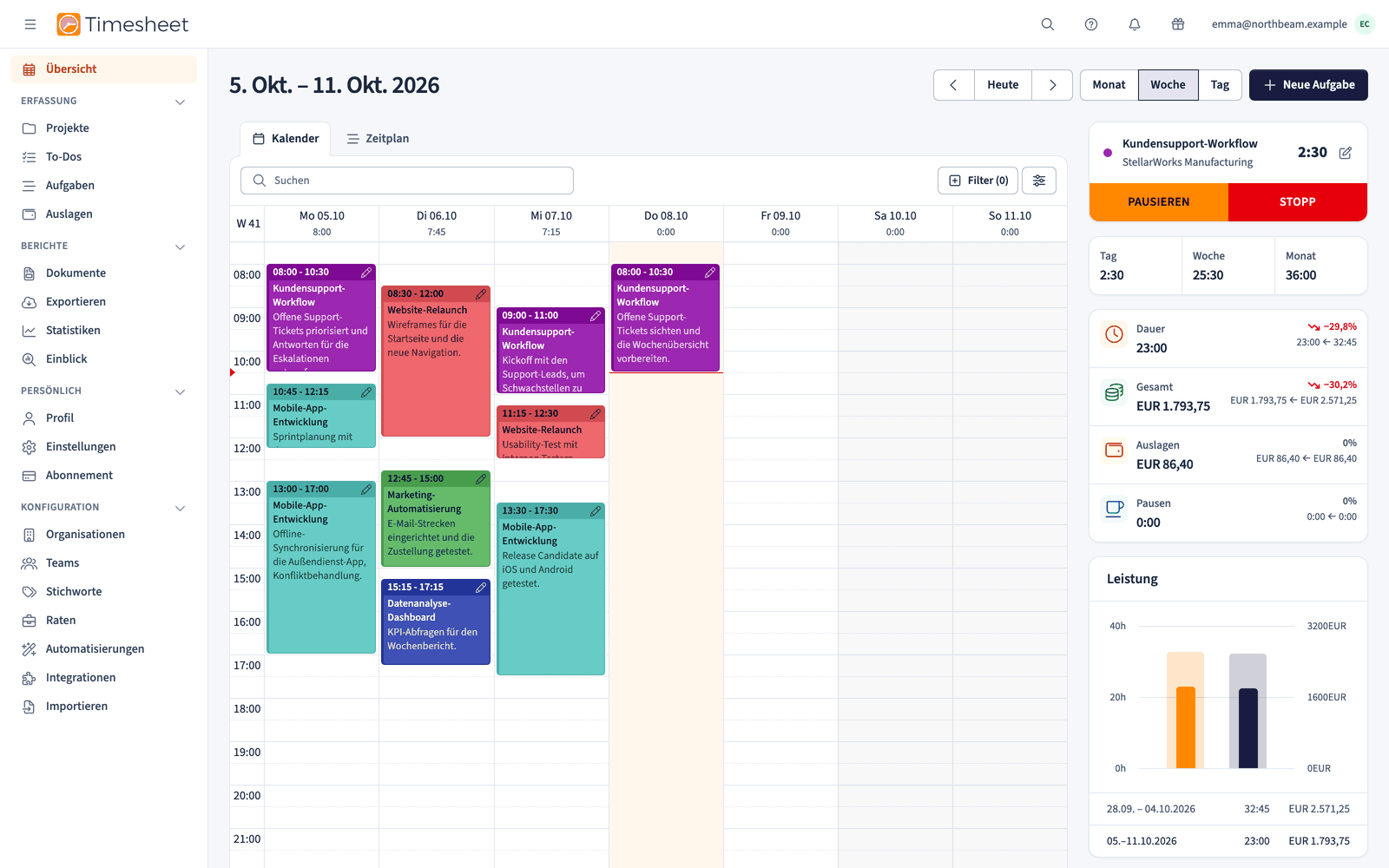Open calendar view settings sliders icon
This screenshot has height=868, width=1389.
1039,181
